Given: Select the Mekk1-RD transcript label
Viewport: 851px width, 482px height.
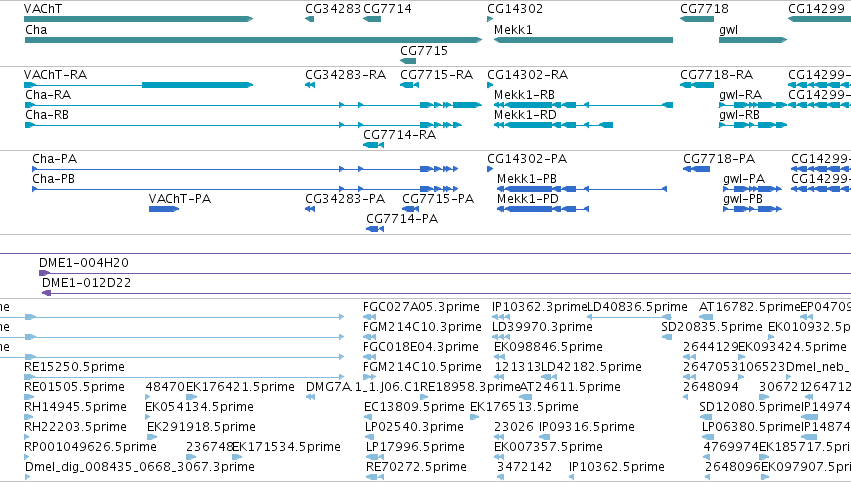Looking at the screenshot, I should click(525, 115).
